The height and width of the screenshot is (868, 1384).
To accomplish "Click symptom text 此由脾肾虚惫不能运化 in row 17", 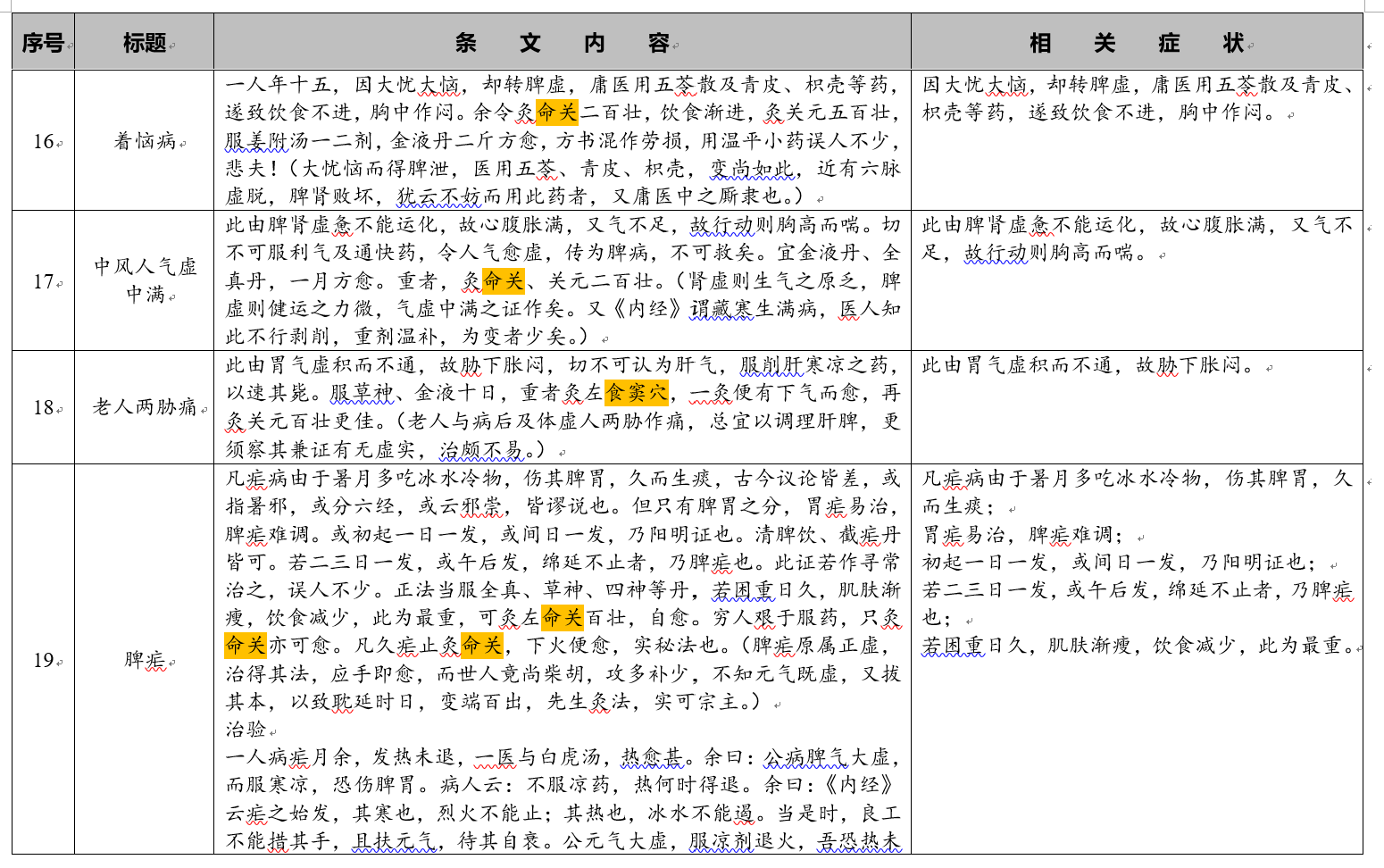I will click(x=1030, y=225).
